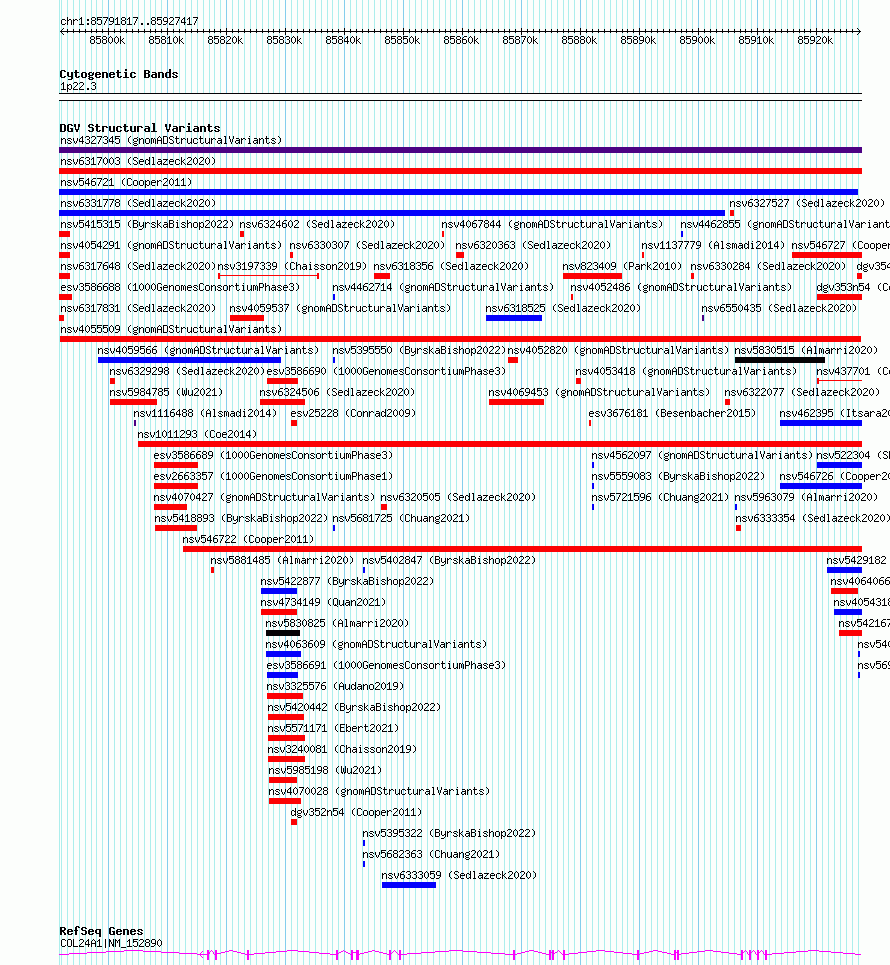Select the nsv4059566 gnomADStructuralVariants label

point(208,350)
